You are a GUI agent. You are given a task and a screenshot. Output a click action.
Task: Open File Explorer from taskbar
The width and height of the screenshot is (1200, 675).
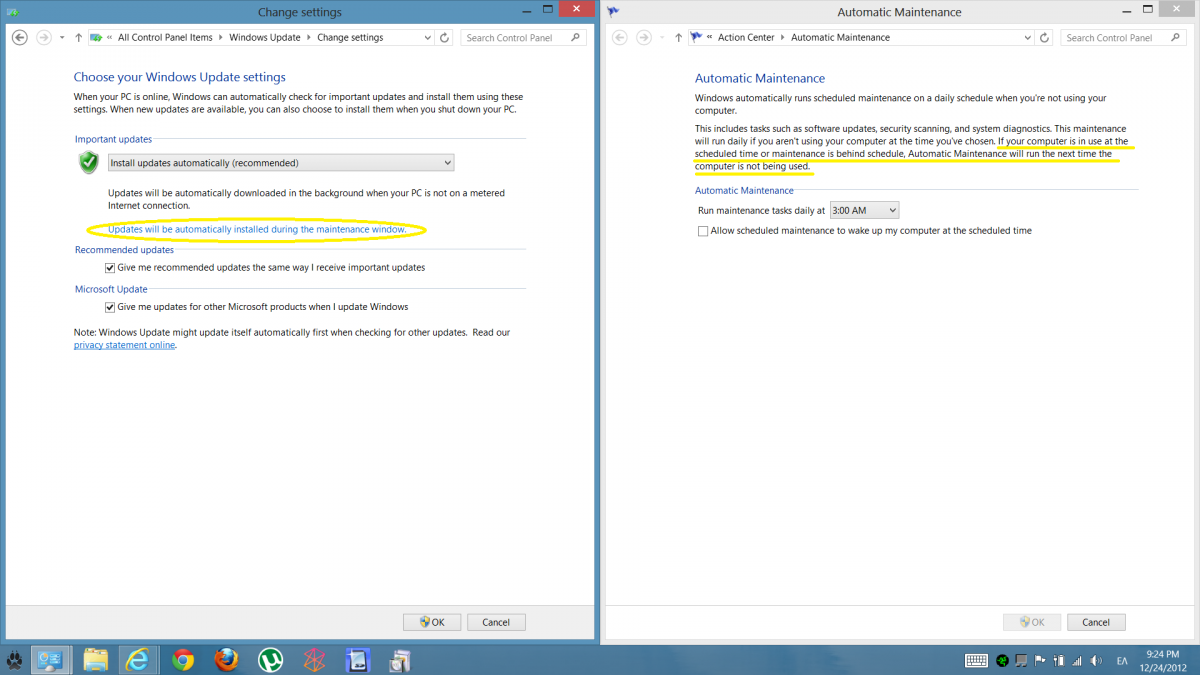pos(96,660)
